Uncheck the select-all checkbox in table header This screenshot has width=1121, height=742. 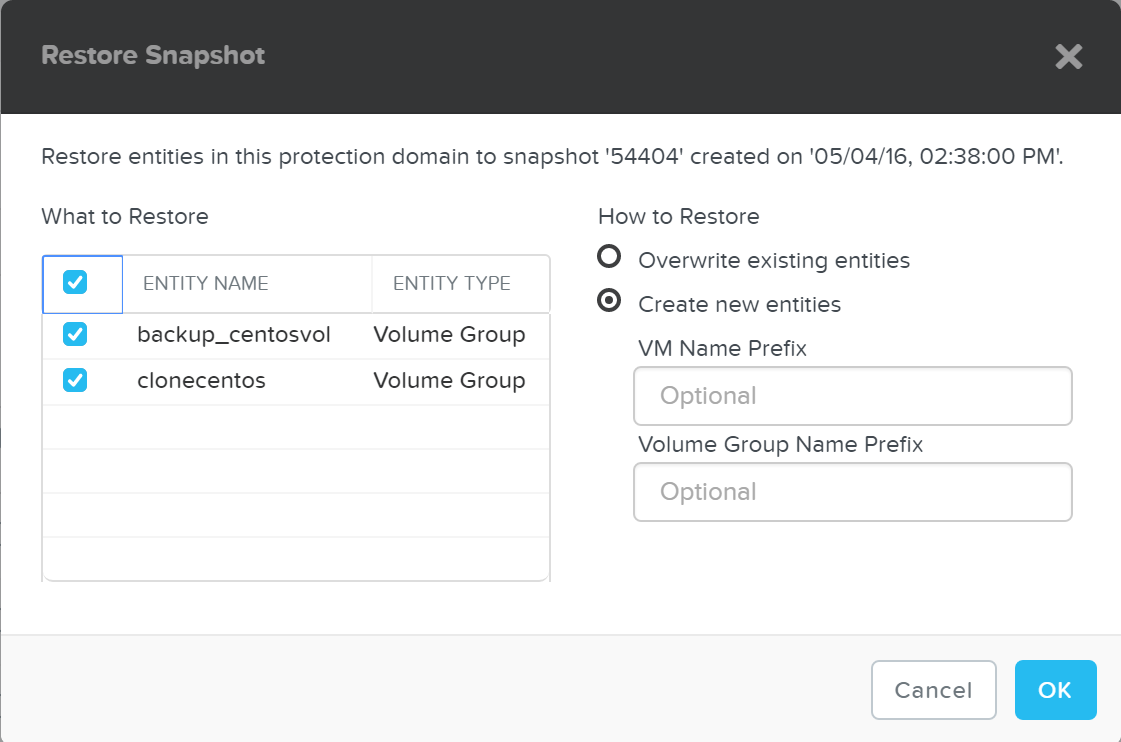pos(74,283)
